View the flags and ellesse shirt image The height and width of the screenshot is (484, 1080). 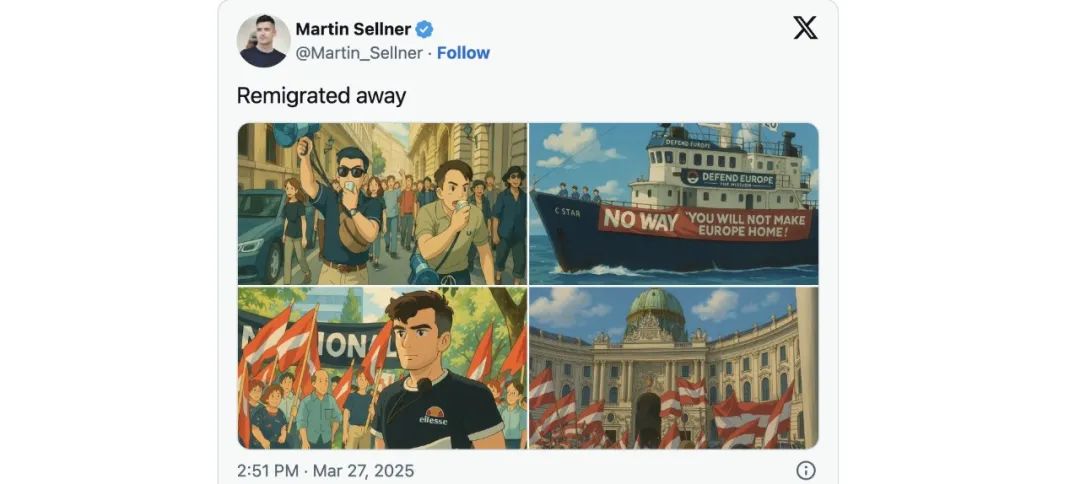click(382, 368)
